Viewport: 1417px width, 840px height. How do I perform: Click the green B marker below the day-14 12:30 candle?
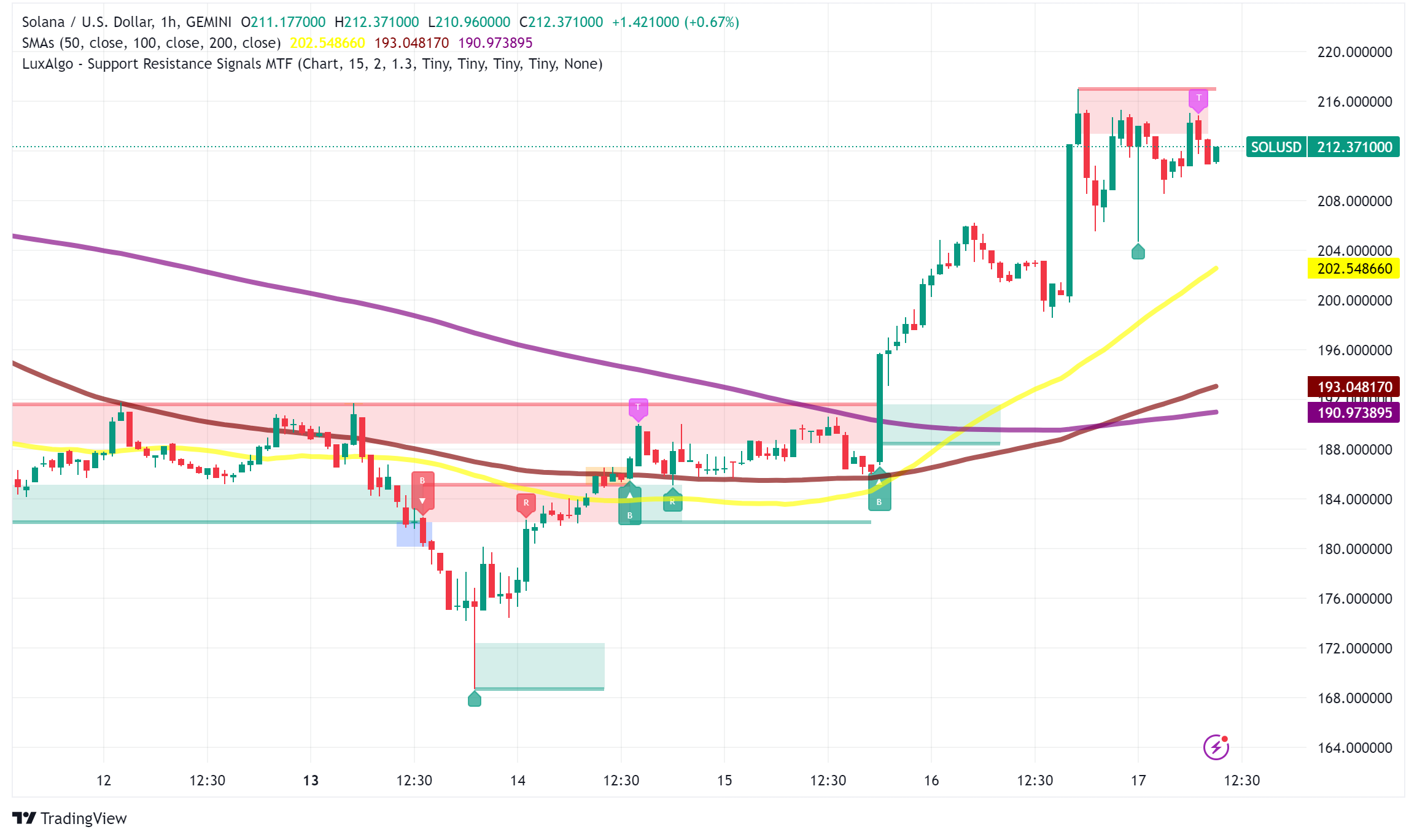click(x=630, y=505)
